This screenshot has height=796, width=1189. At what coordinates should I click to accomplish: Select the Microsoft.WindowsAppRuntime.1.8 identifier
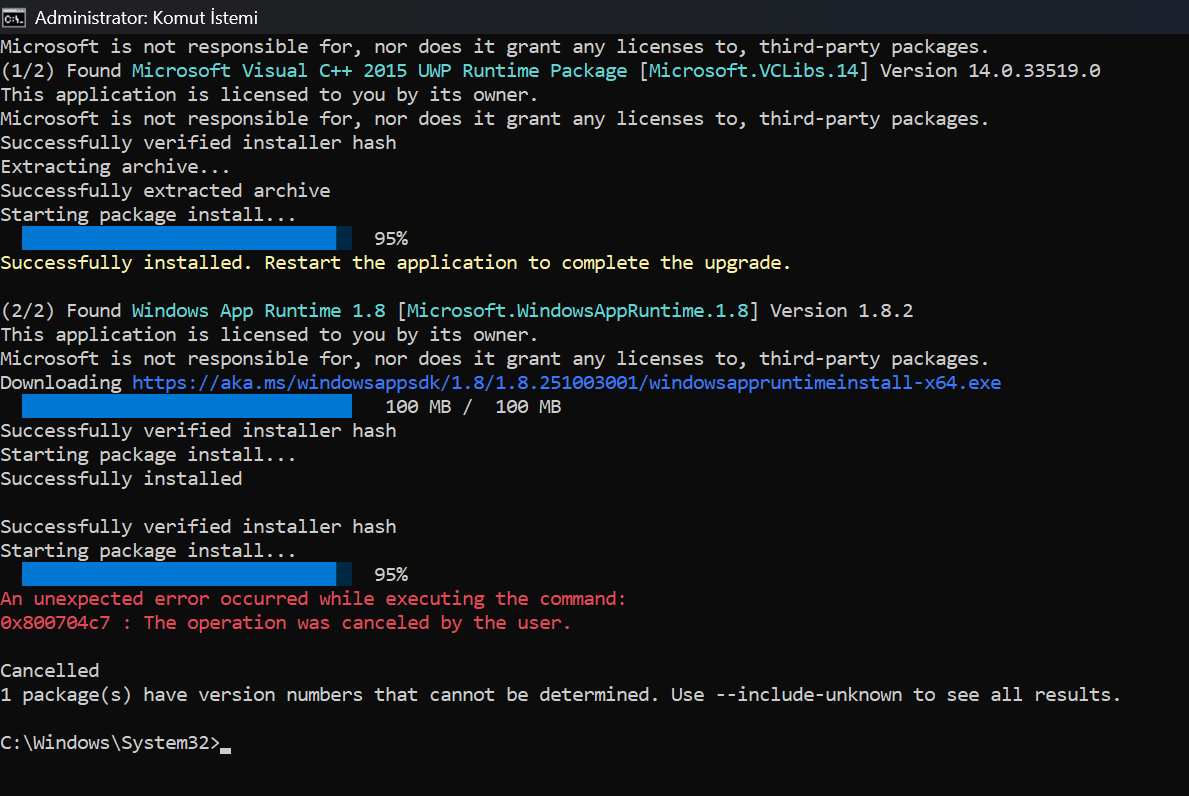coord(577,311)
